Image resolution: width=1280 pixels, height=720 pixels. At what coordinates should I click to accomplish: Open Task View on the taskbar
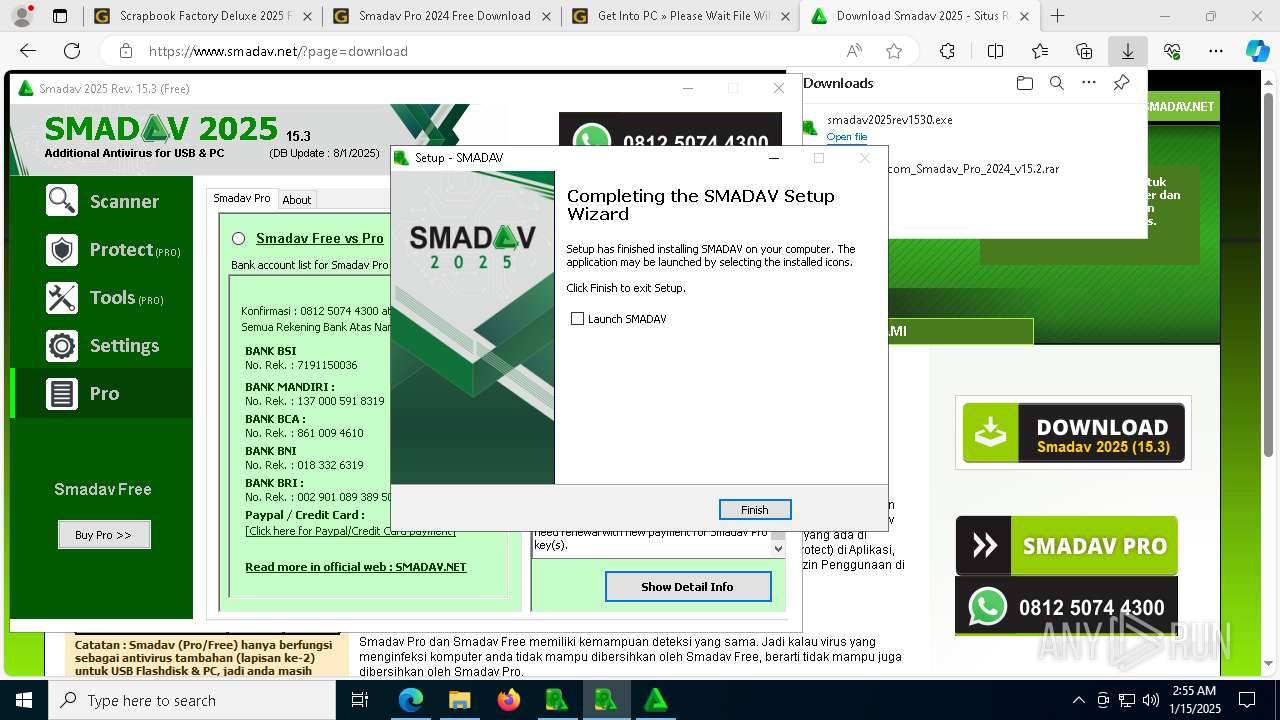point(360,700)
